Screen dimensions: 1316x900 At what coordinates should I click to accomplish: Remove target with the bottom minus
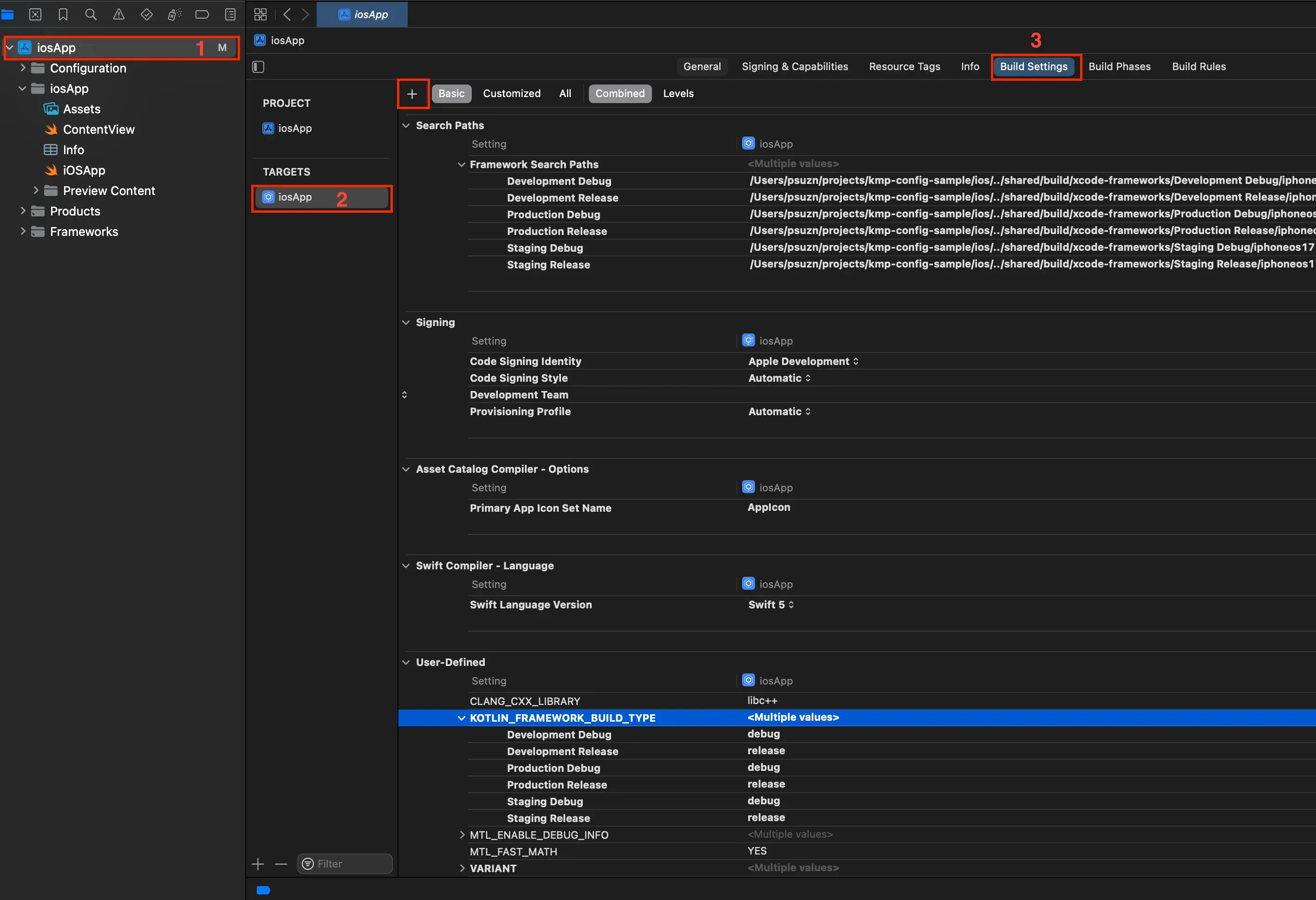(x=281, y=864)
